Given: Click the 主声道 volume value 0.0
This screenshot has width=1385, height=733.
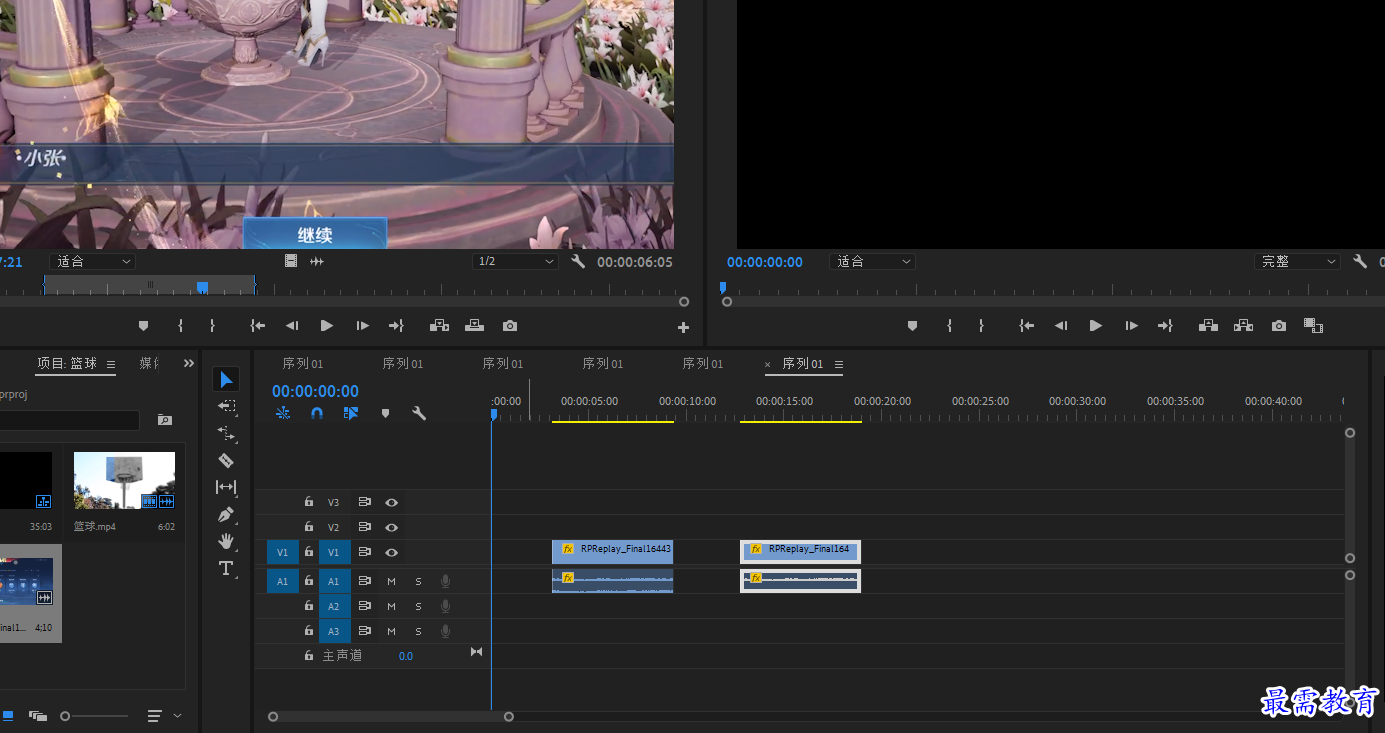Looking at the screenshot, I should coord(406,656).
